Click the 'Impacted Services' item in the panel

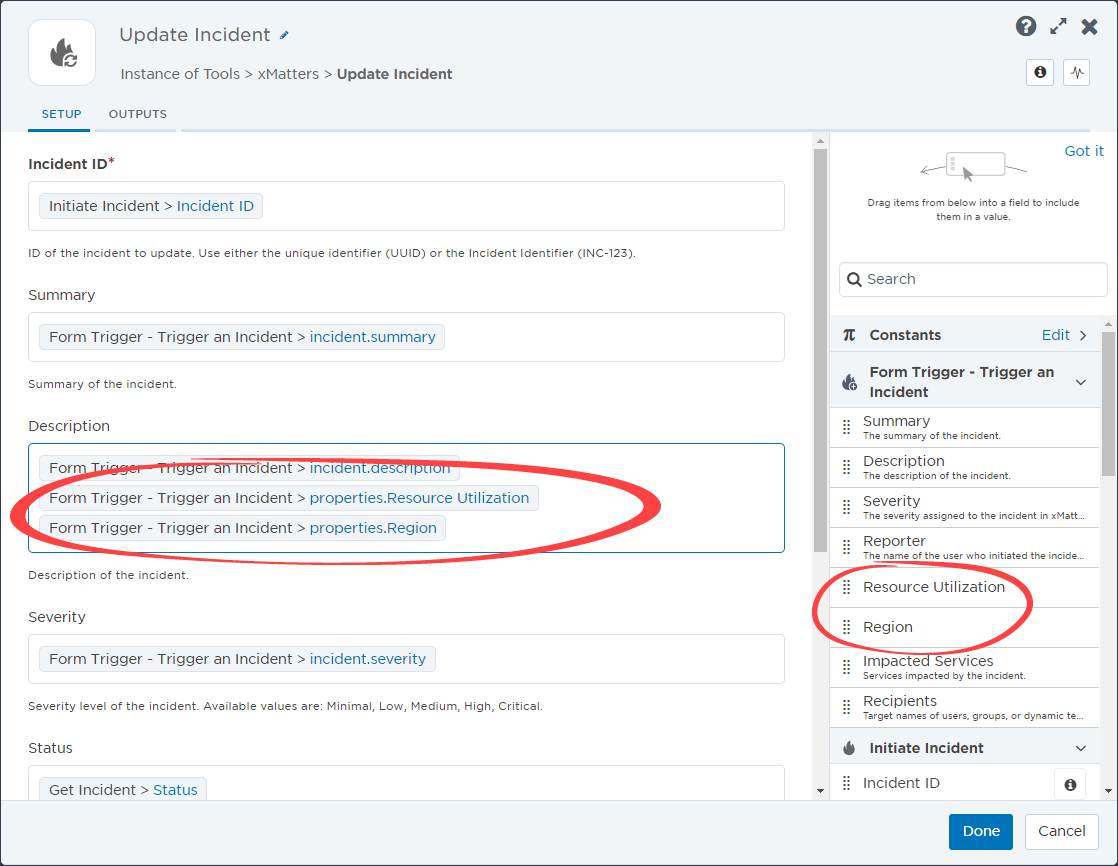click(x=965, y=667)
